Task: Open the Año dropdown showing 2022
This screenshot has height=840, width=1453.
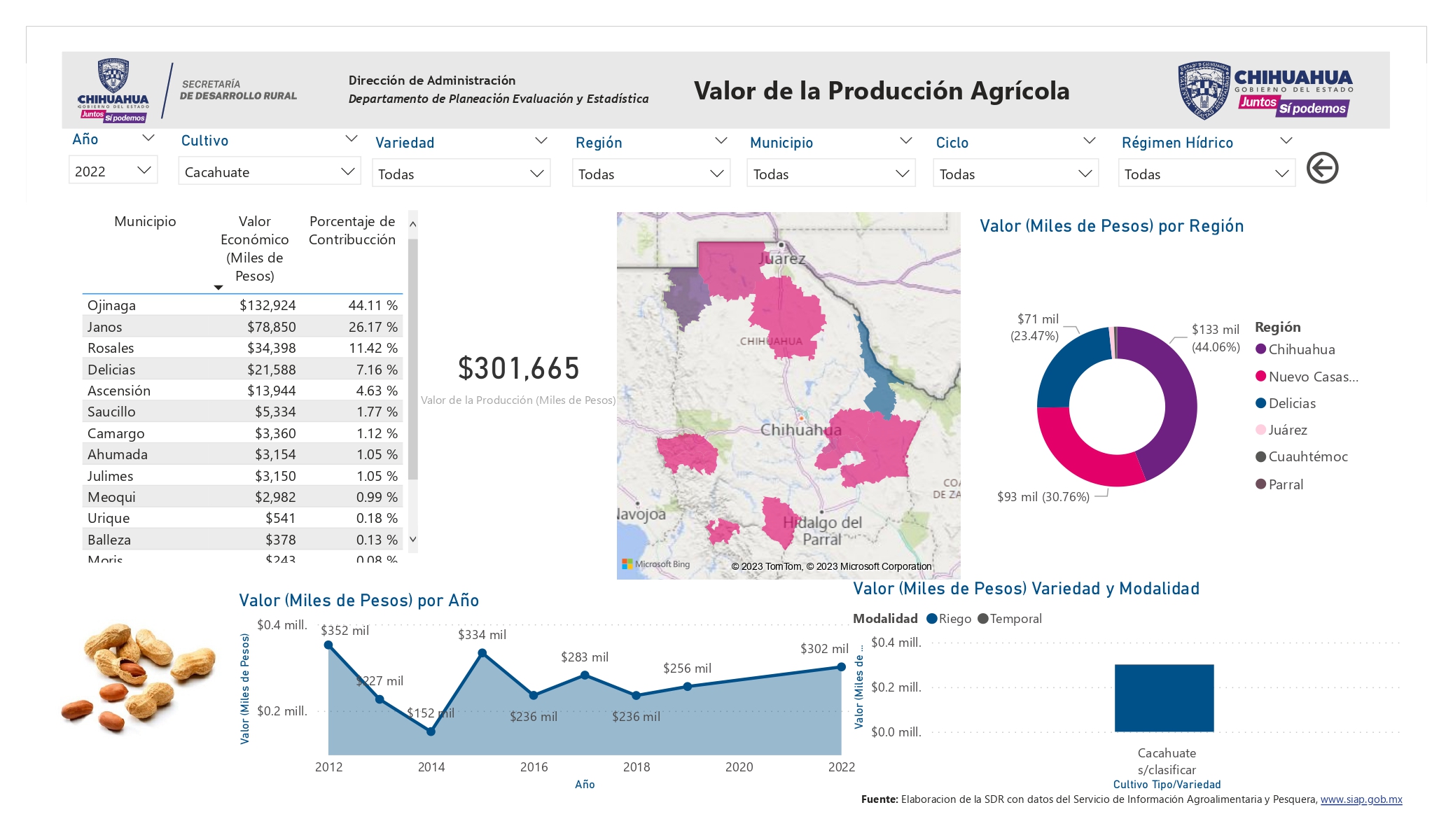Action: (113, 171)
